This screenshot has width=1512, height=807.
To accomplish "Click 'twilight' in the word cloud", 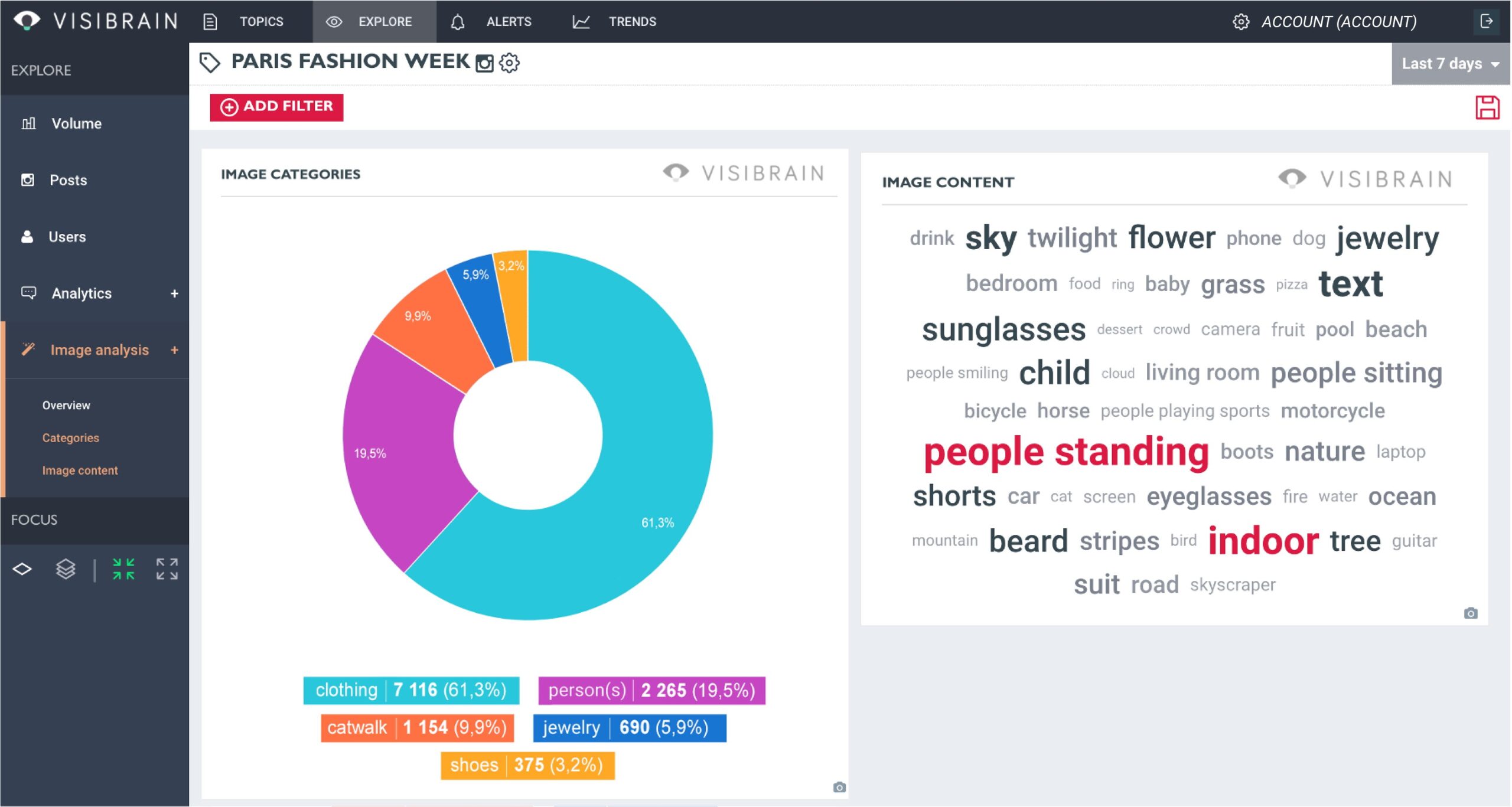I will [1072, 238].
